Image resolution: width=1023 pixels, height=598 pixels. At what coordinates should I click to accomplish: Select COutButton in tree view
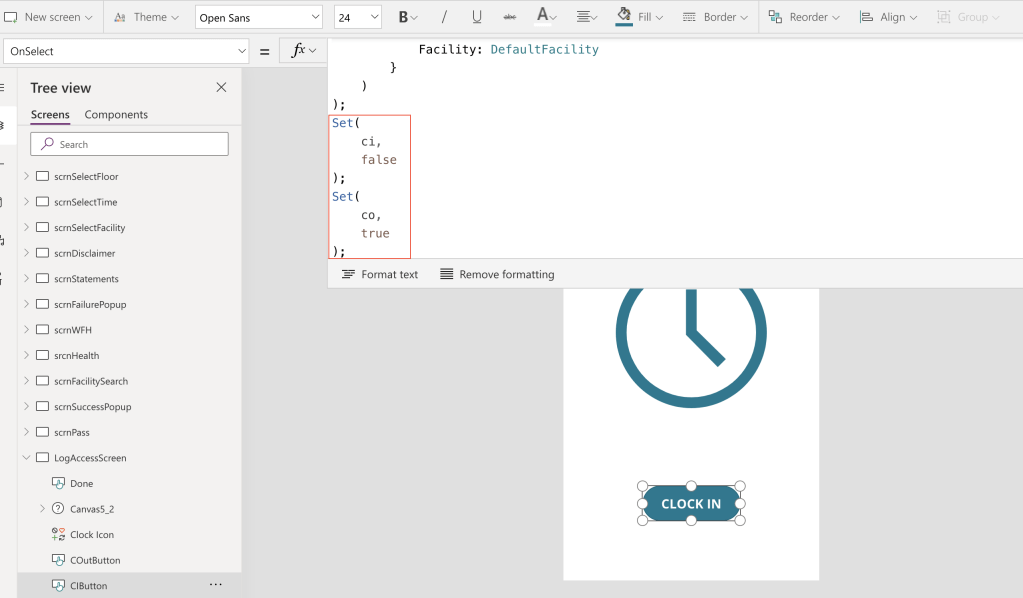[x=95, y=560]
